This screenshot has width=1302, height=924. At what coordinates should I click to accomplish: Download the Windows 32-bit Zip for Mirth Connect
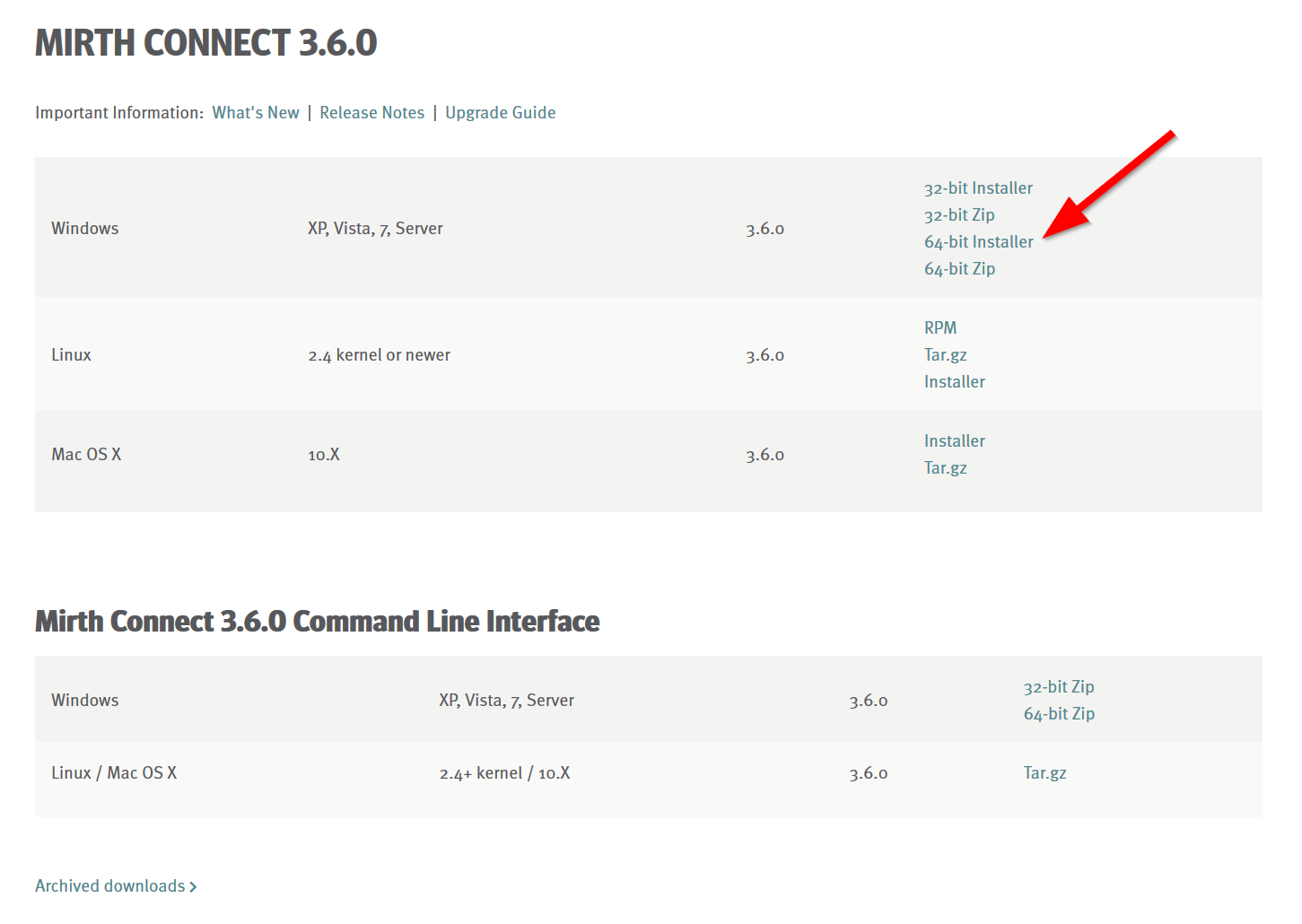pos(959,215)
